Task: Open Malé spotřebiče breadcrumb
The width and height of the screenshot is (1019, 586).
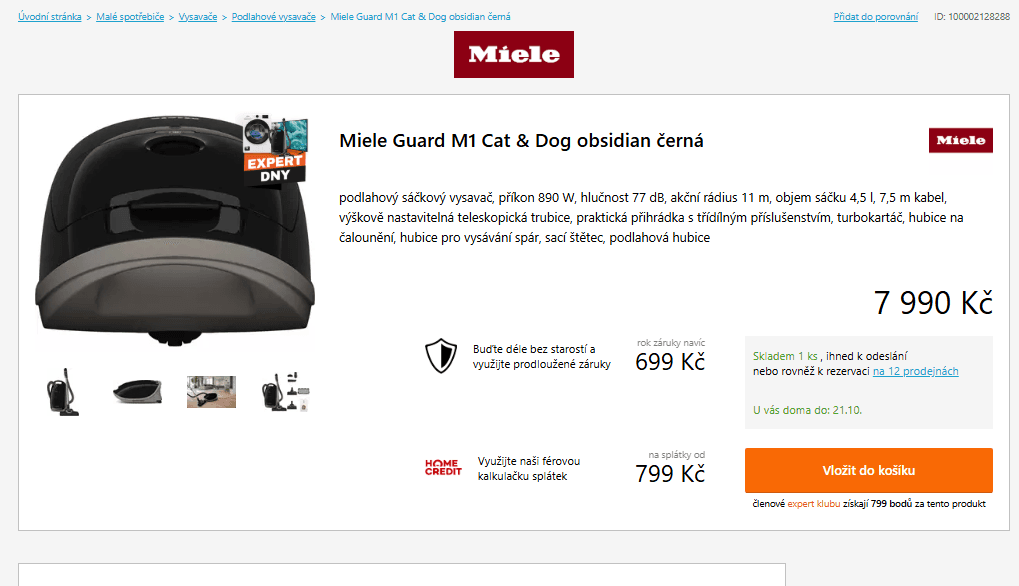Action: 130,17
